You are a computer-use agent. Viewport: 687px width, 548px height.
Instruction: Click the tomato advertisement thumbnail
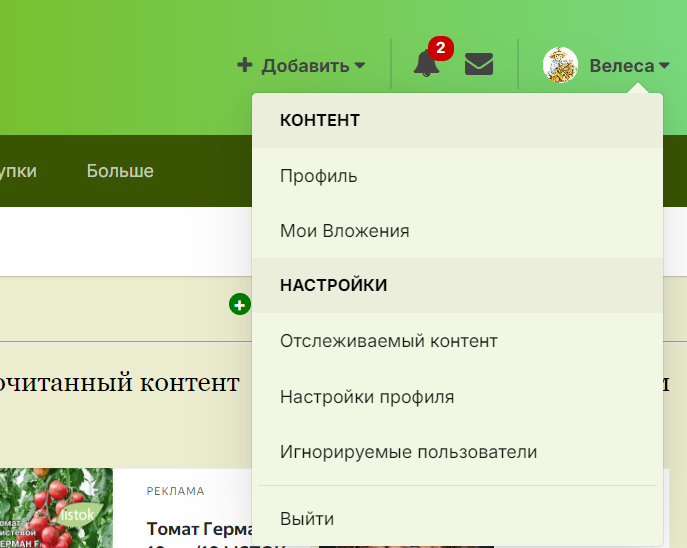56,508
